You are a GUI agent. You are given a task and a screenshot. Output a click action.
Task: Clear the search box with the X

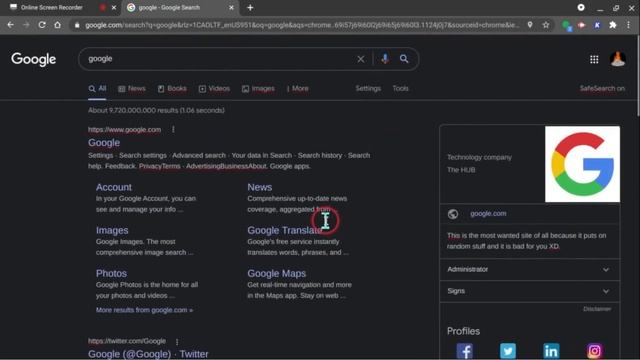[x=360, y=59]
